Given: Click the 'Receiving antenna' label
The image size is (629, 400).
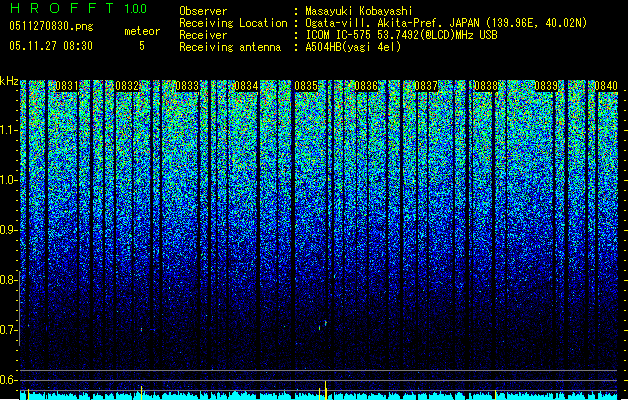Looking at the screenshot, I should point(230,47).
